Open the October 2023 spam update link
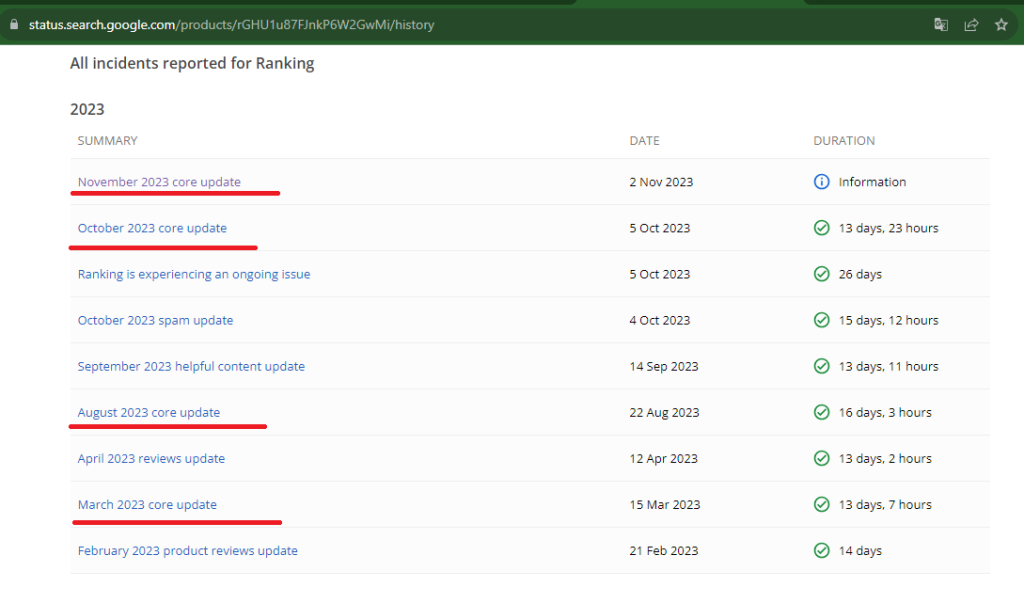The width and height of the screenshot is (1024, 603). click(x=155, y=320)
